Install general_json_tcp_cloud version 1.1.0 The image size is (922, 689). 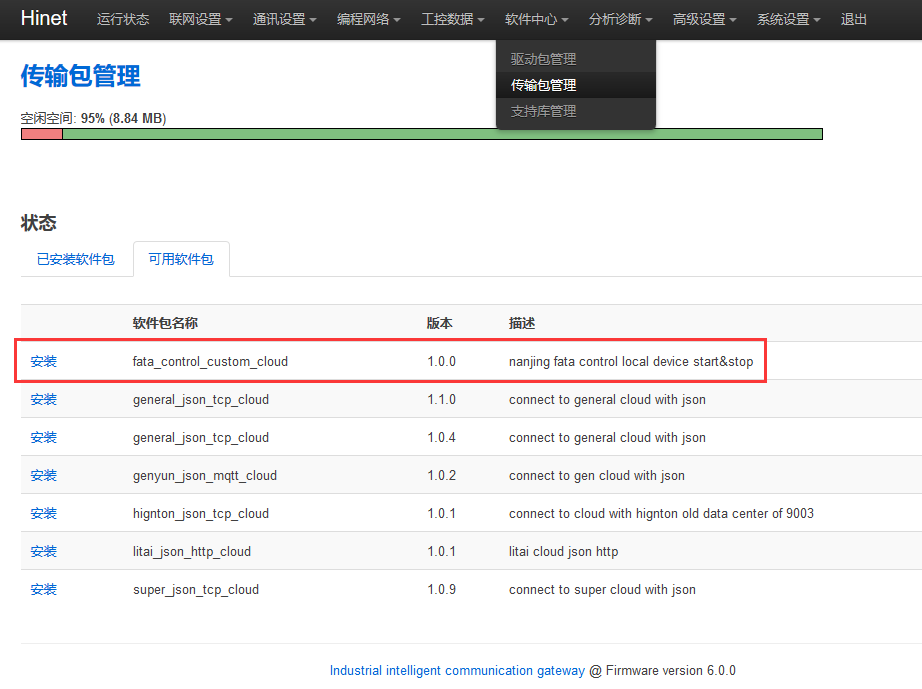click(x=44, y=399)
